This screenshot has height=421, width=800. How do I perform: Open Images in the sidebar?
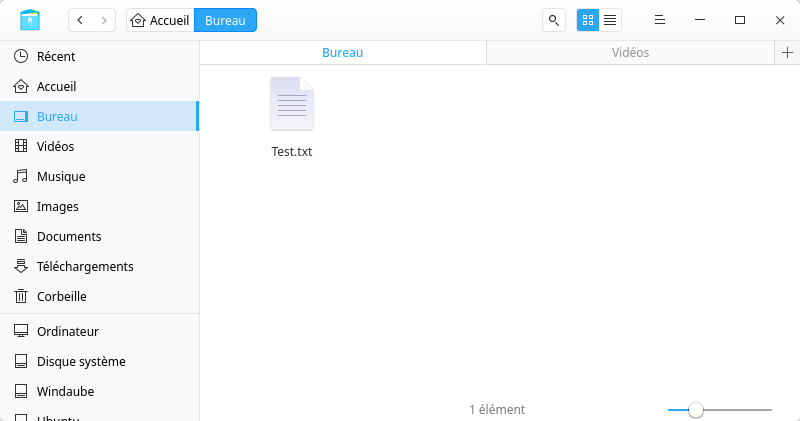(99, 207)
